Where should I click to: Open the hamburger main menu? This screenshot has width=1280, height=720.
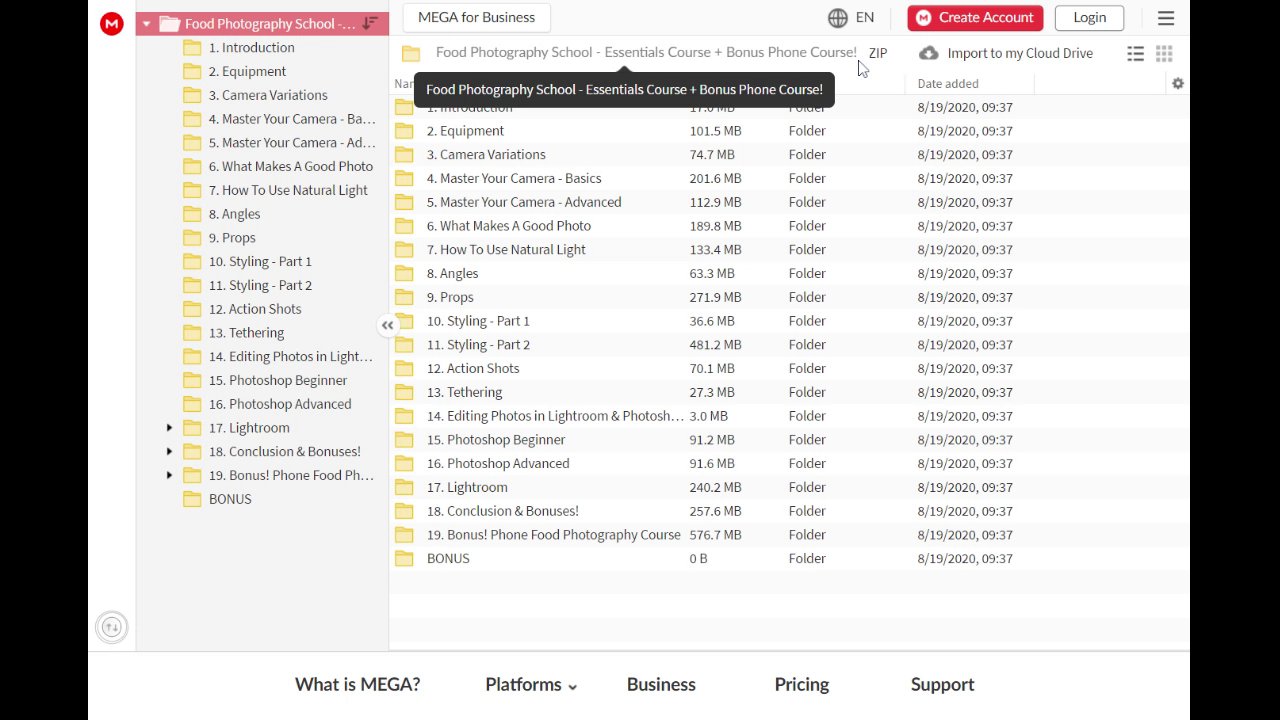tap(1166, 18)
